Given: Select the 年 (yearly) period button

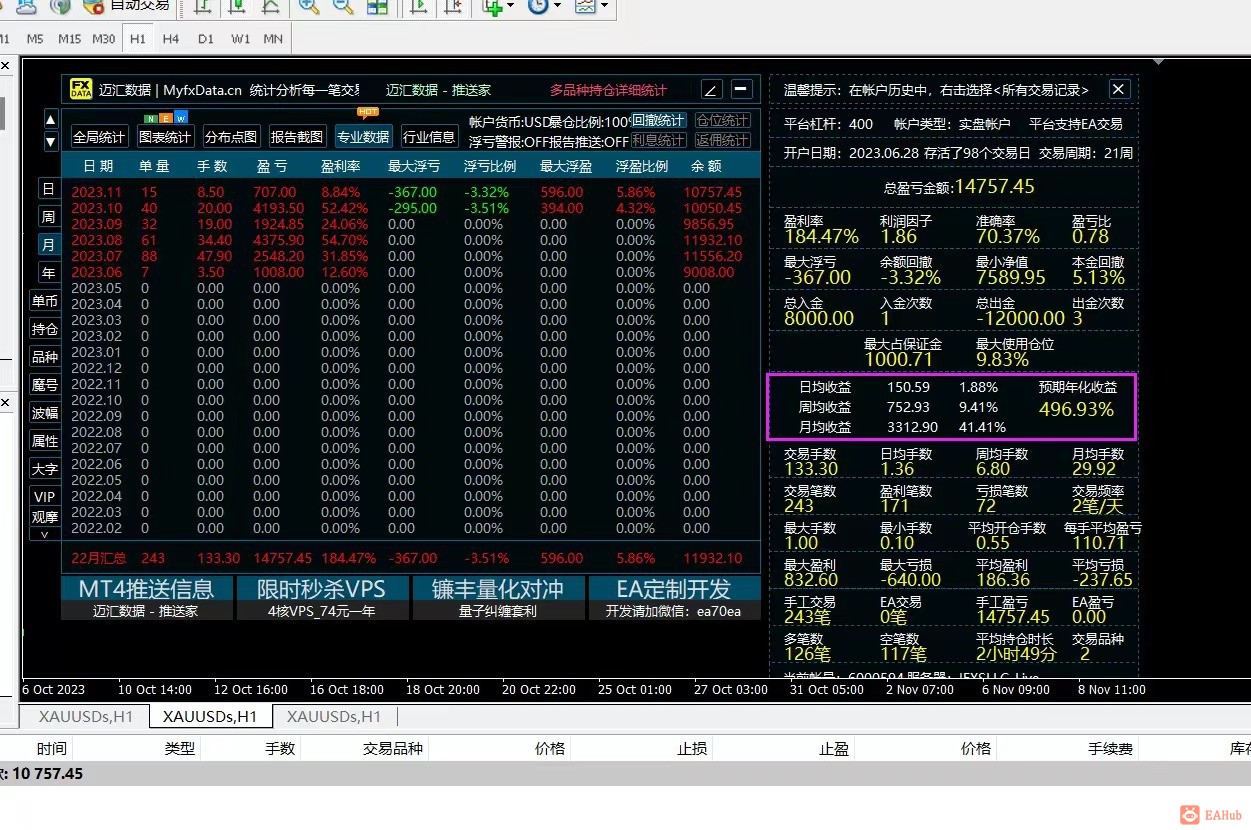Looking at the screenshot, I should coord(48,273).
